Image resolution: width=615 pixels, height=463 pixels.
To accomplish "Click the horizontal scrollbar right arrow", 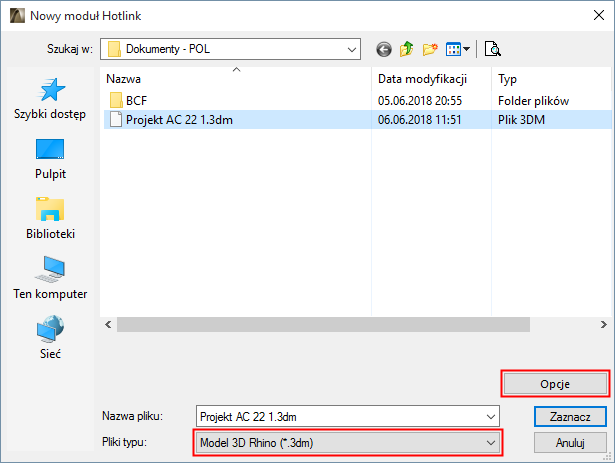I will (603, 324).
